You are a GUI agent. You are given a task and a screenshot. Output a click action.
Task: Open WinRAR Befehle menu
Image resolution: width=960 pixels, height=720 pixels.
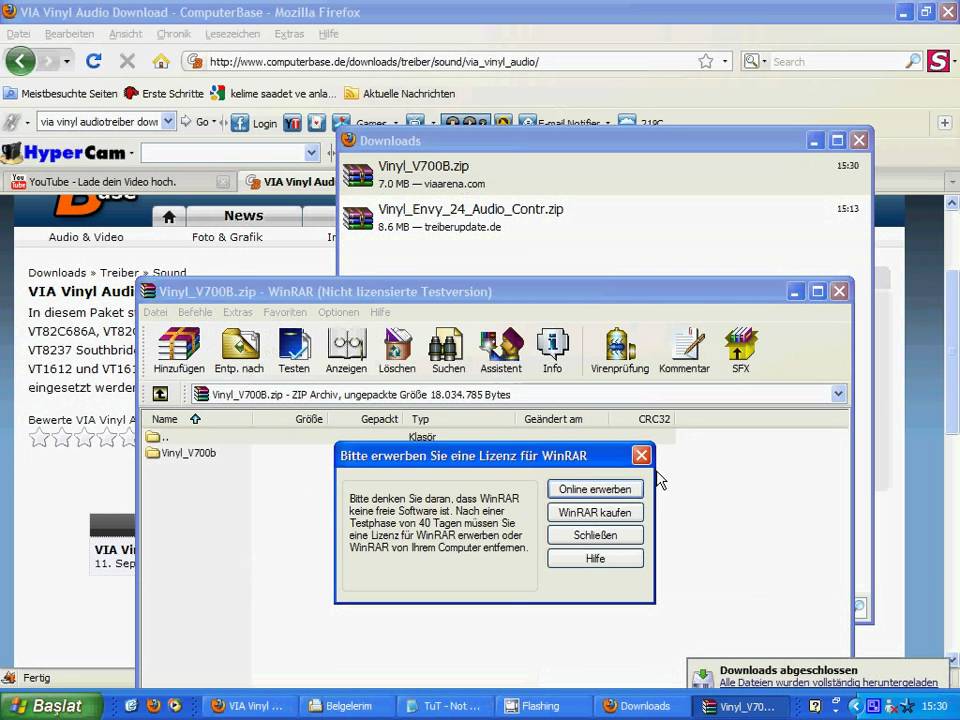pos(195,312)
